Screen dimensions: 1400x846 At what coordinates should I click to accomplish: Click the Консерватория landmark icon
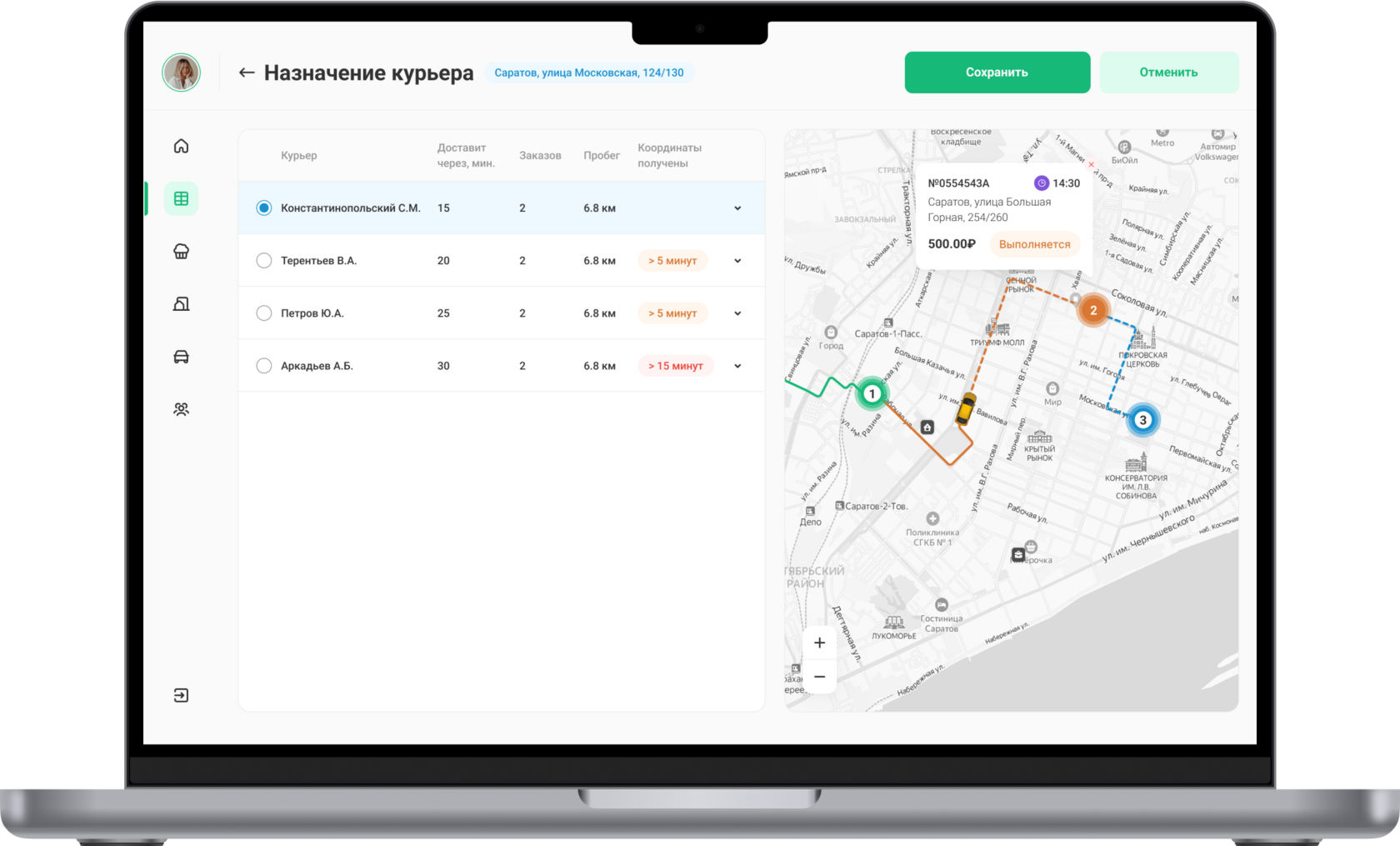pos(1136,463)
